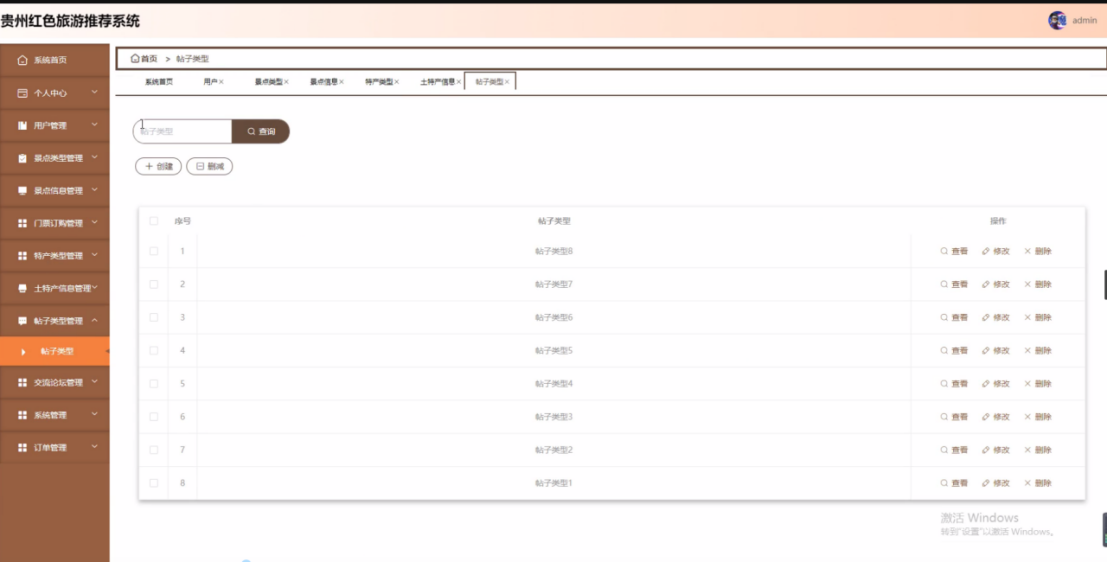1108x562 pixels.
Task: Click 删除 for row 帖子类型1
Action: (1038, 484)
